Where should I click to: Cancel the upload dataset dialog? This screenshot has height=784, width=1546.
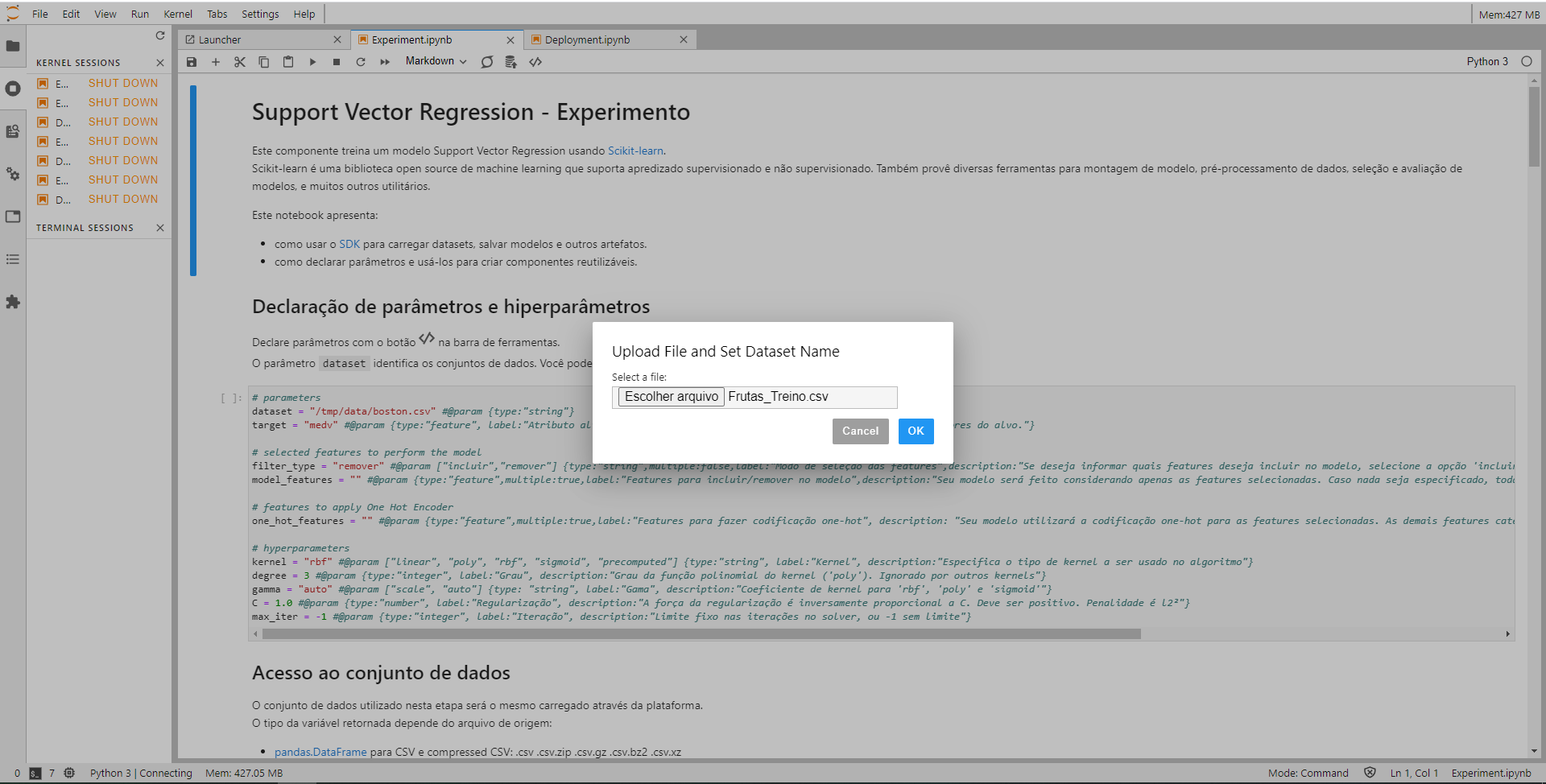[x=860, y=431]
